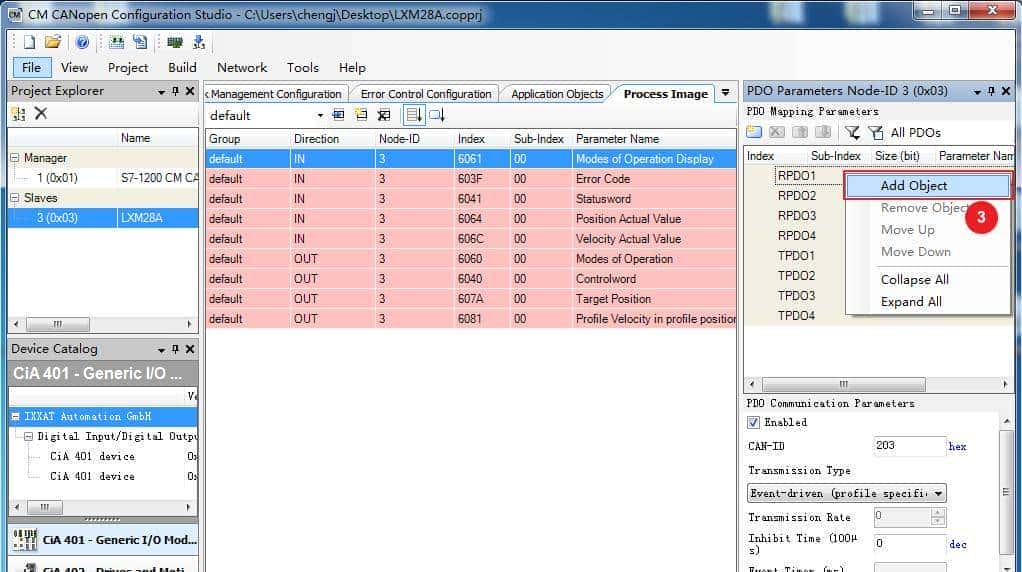1022x572 pixels.
Task: Switch to Application Objects tab
Action: tap(557, 94)
